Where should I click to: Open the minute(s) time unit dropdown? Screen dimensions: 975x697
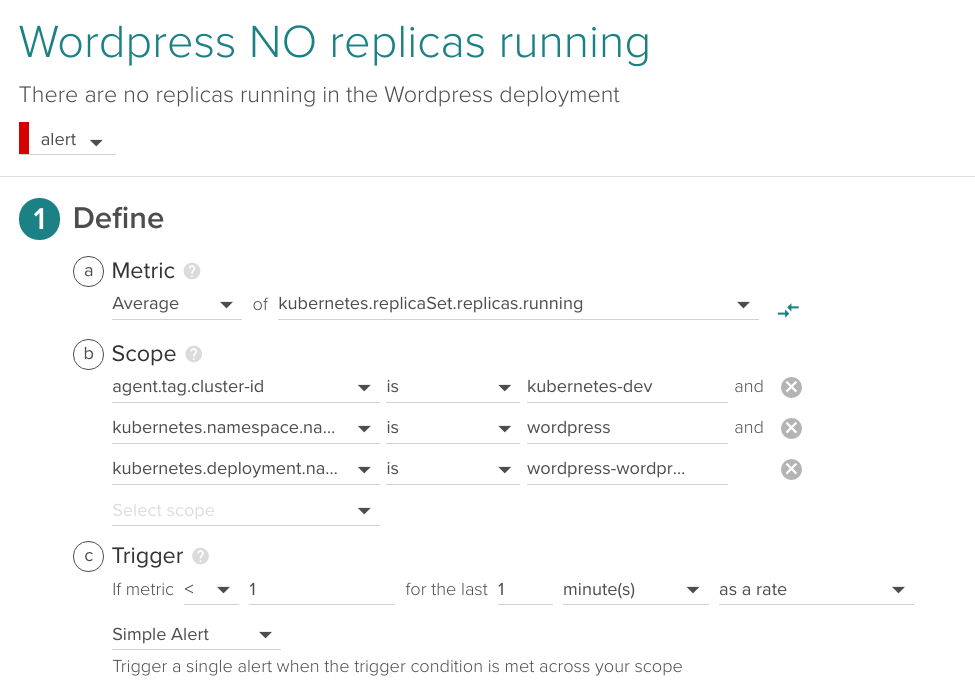coord(635,590)
